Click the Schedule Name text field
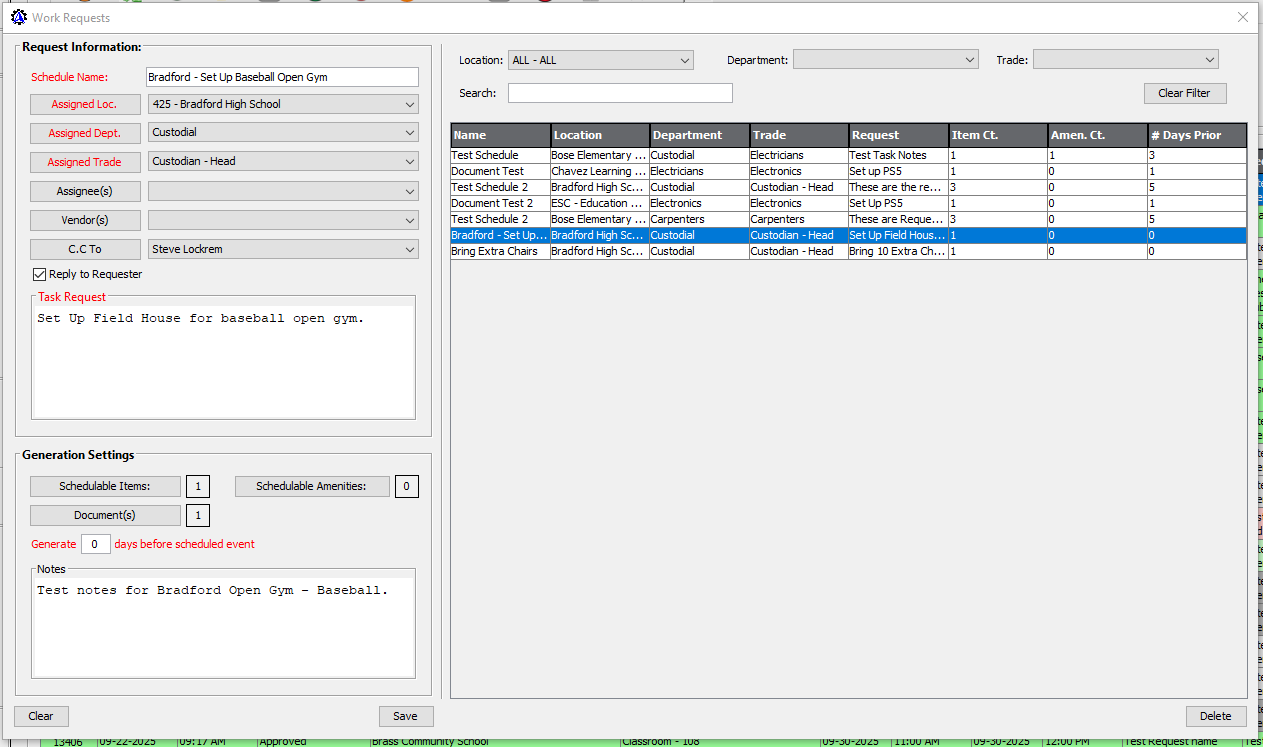 282,77
